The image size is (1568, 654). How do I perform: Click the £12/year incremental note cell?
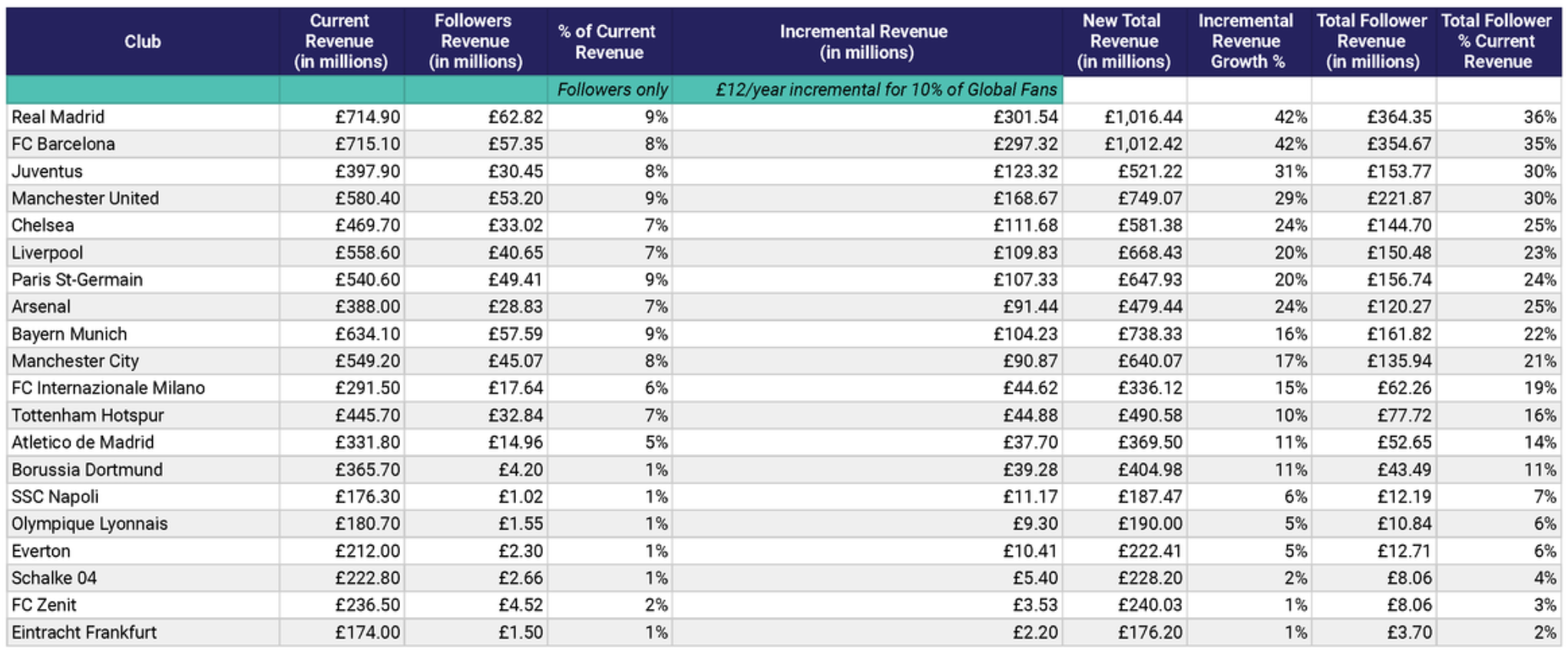(x=868, y=90)
